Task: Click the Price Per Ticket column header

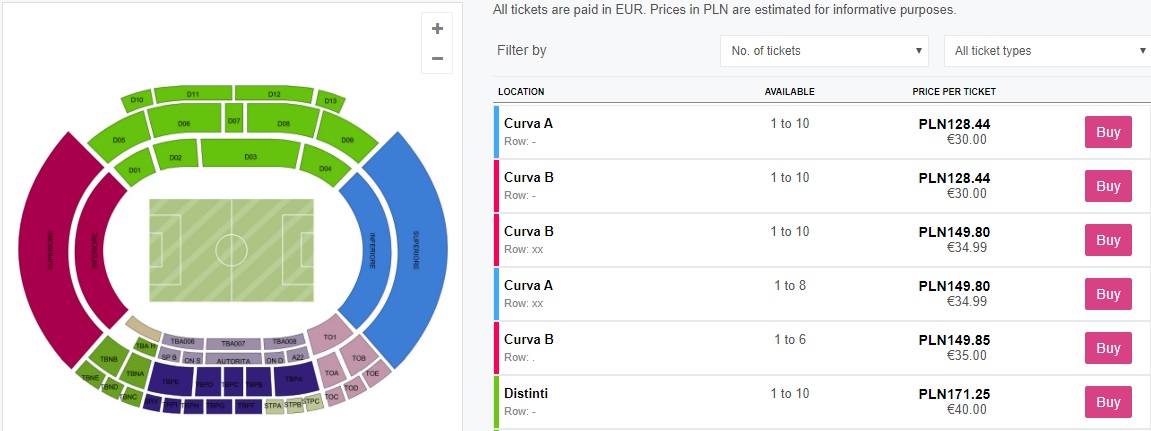Action: point(953,92)
